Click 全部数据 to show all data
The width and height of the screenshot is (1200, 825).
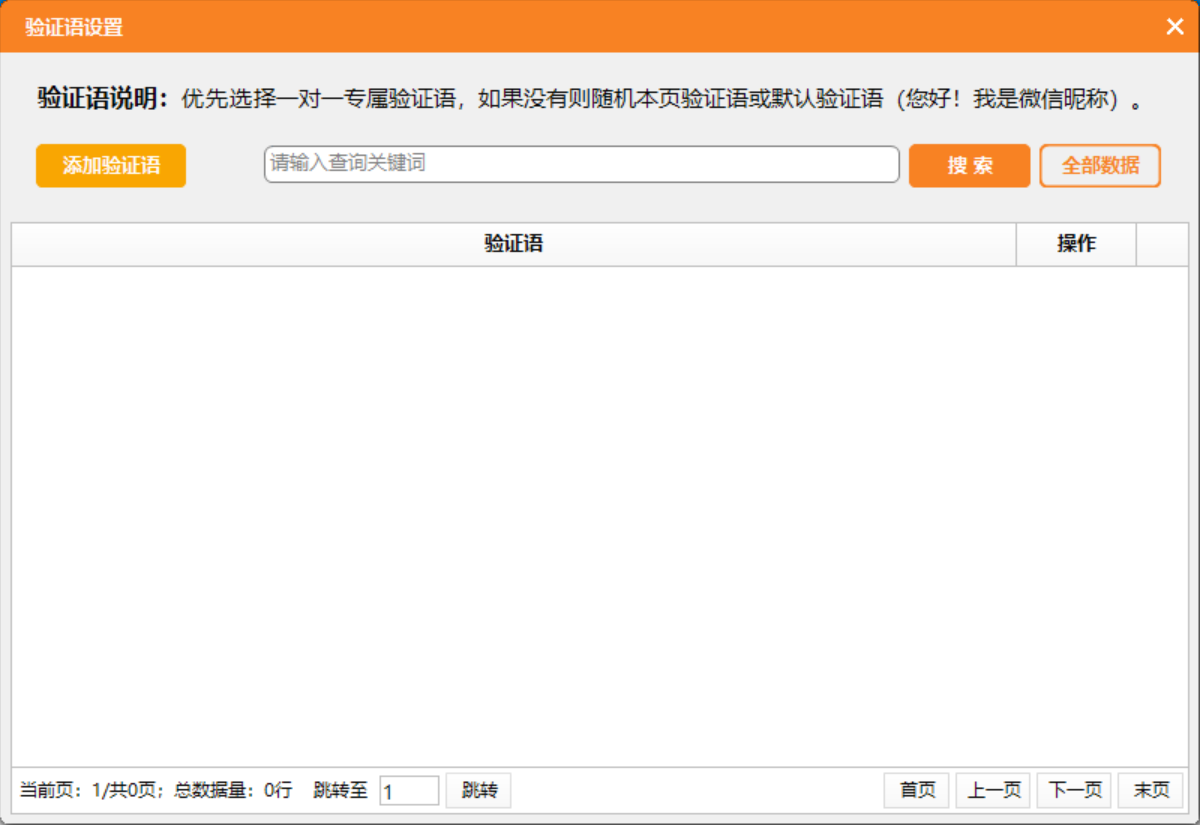point(1100,166)
